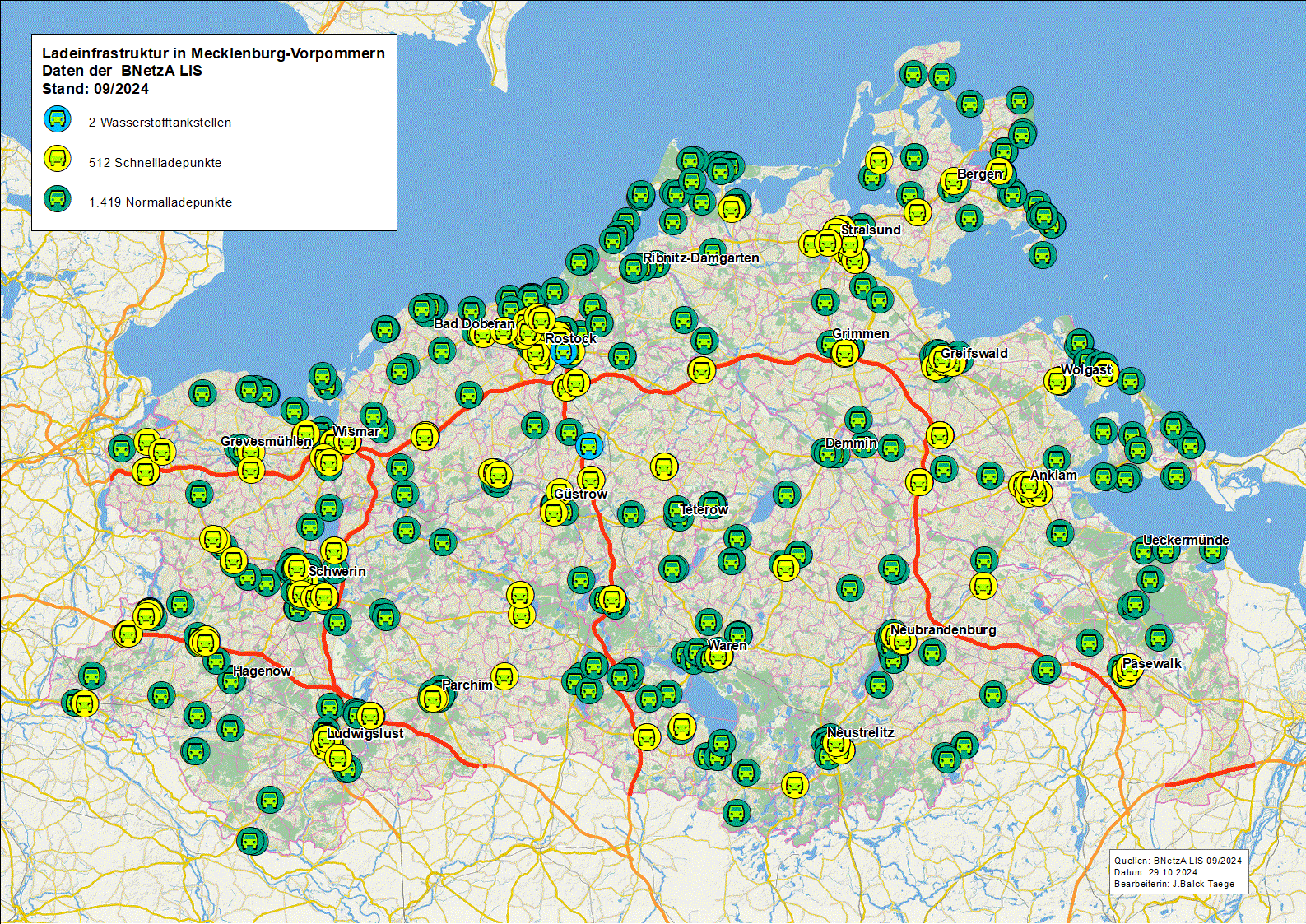Click the southernmost green marker below Ludwigslust
1306x924 pixels.
[251, 841]
